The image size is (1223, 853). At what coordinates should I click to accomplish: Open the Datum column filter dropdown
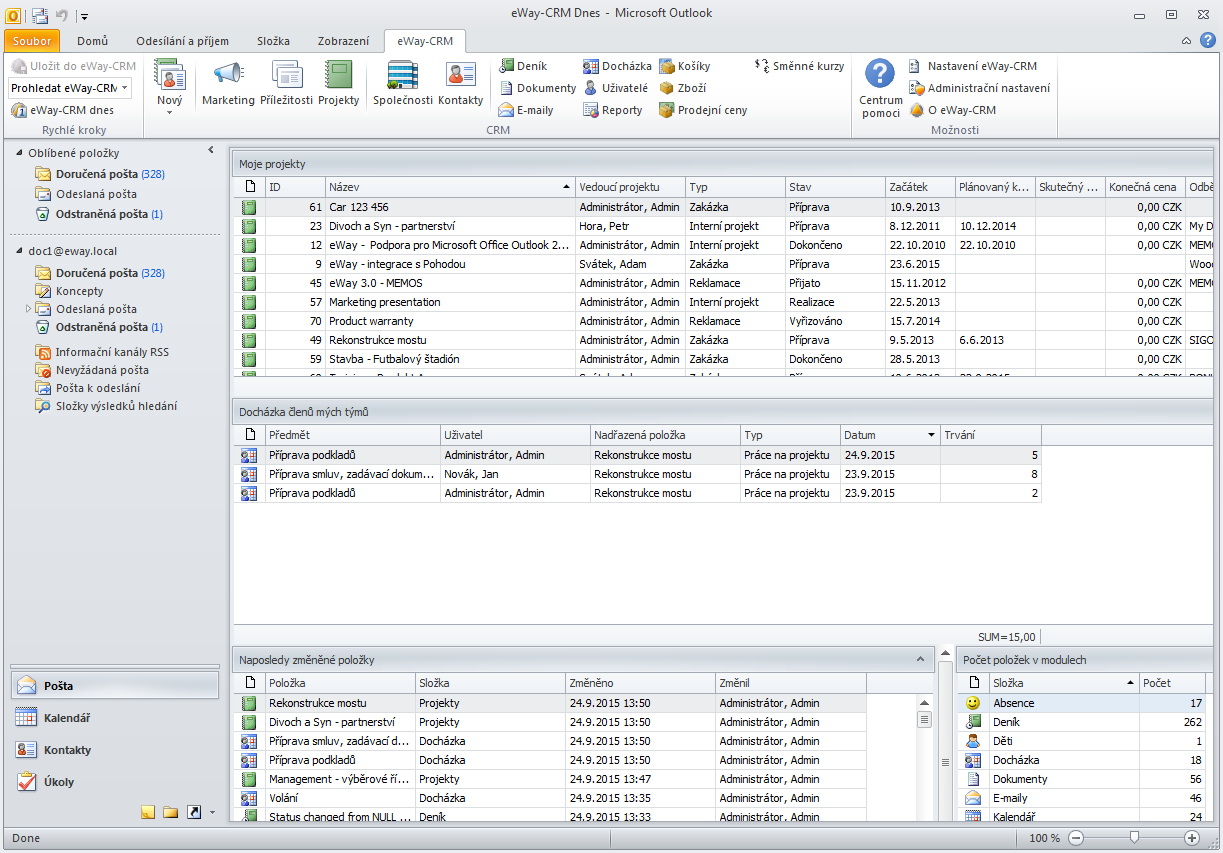932,435
